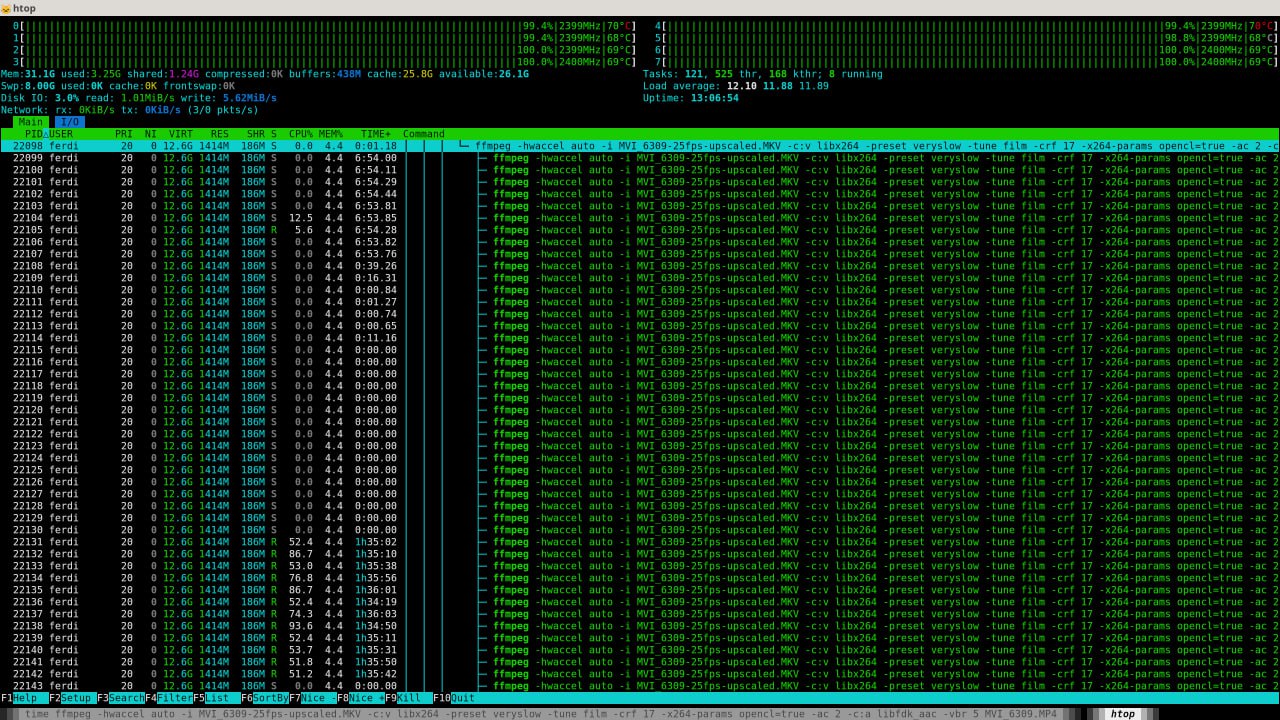Select the highlighted process row PID 22098
1280x720 pixels.
pyautogui.click(x=640, y=146)
